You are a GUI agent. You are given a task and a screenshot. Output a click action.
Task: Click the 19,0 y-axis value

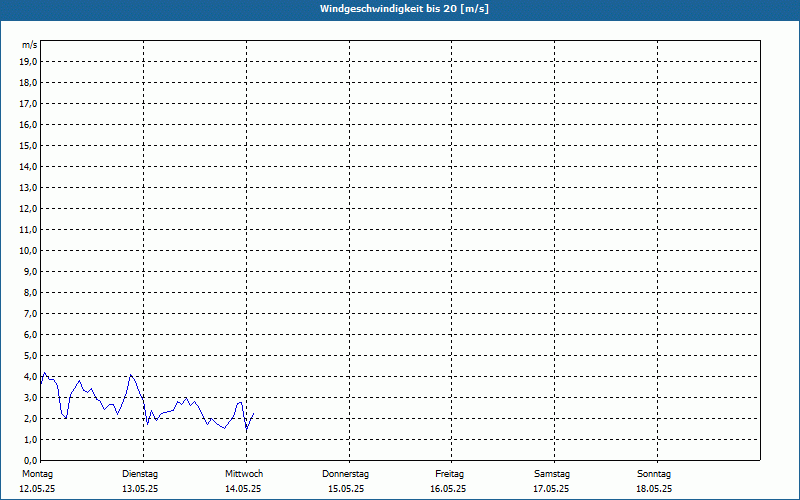pos(28,62)
